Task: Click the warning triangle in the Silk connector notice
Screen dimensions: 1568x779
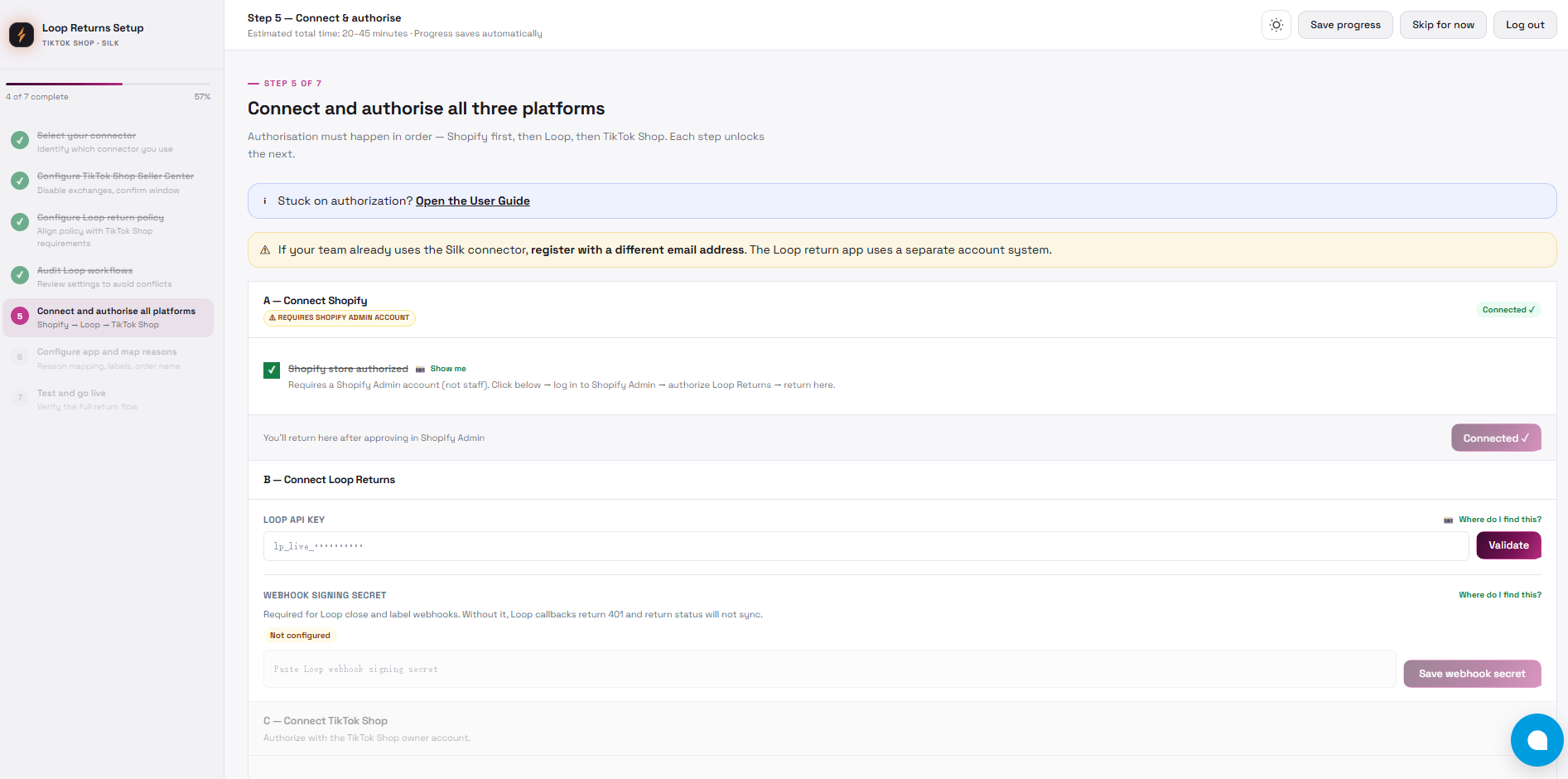Action: pyautogui.click(x=265, y=250)
